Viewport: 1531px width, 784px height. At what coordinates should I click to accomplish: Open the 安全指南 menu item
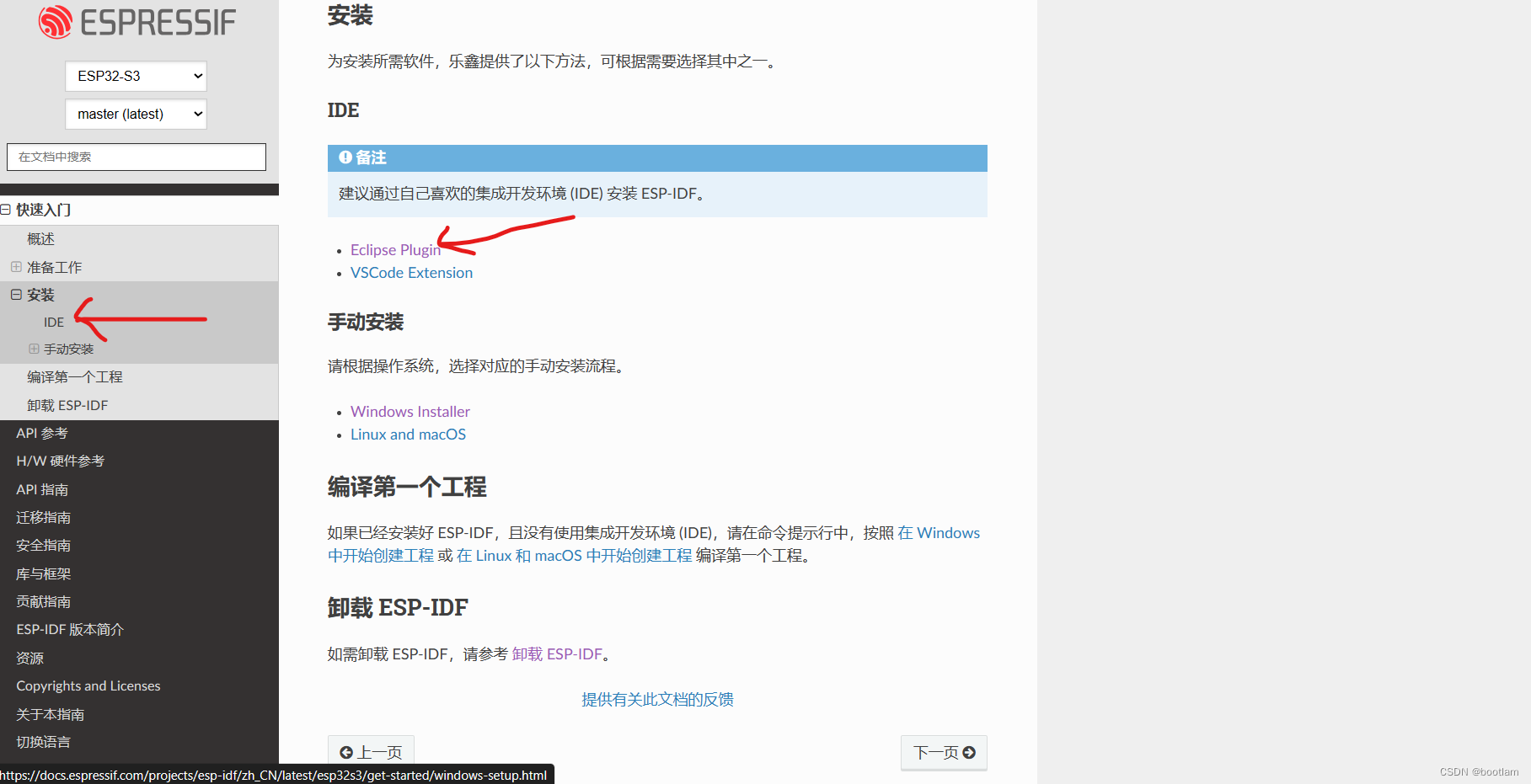point(44,545)
